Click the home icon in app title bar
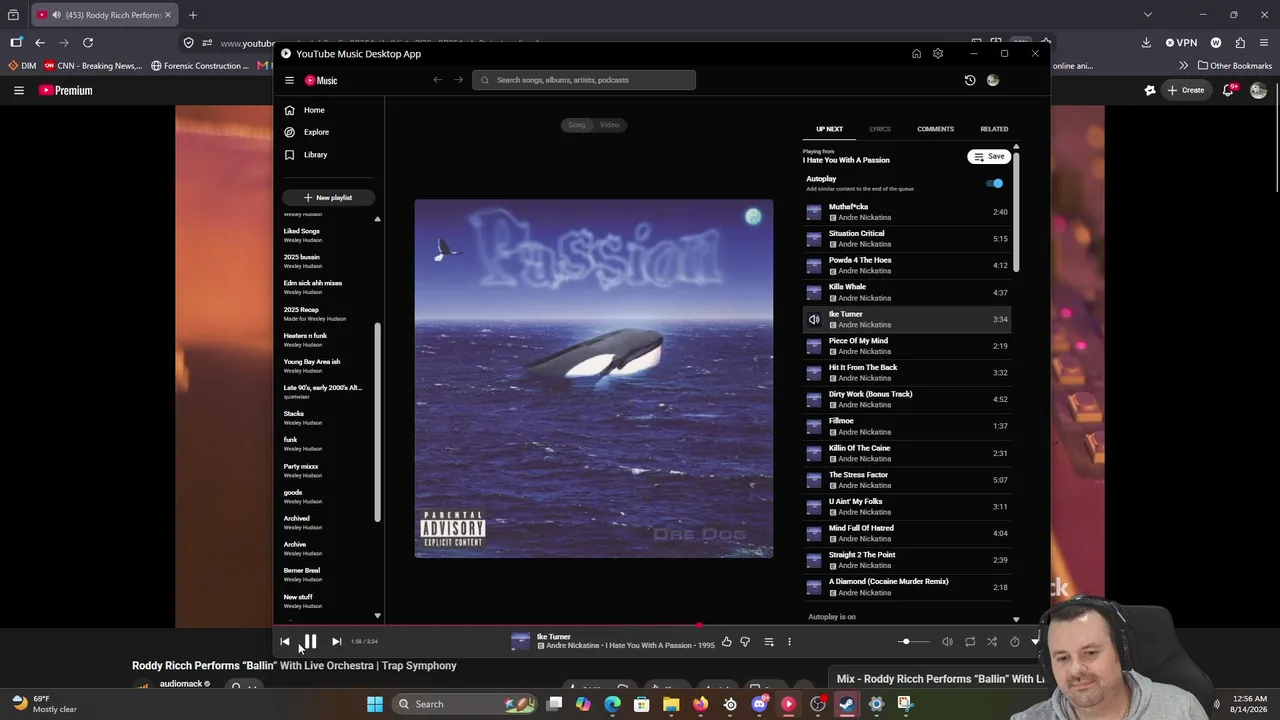This screenshot has width=1280, height=720. pyautogui.click(x=916, y=54)
